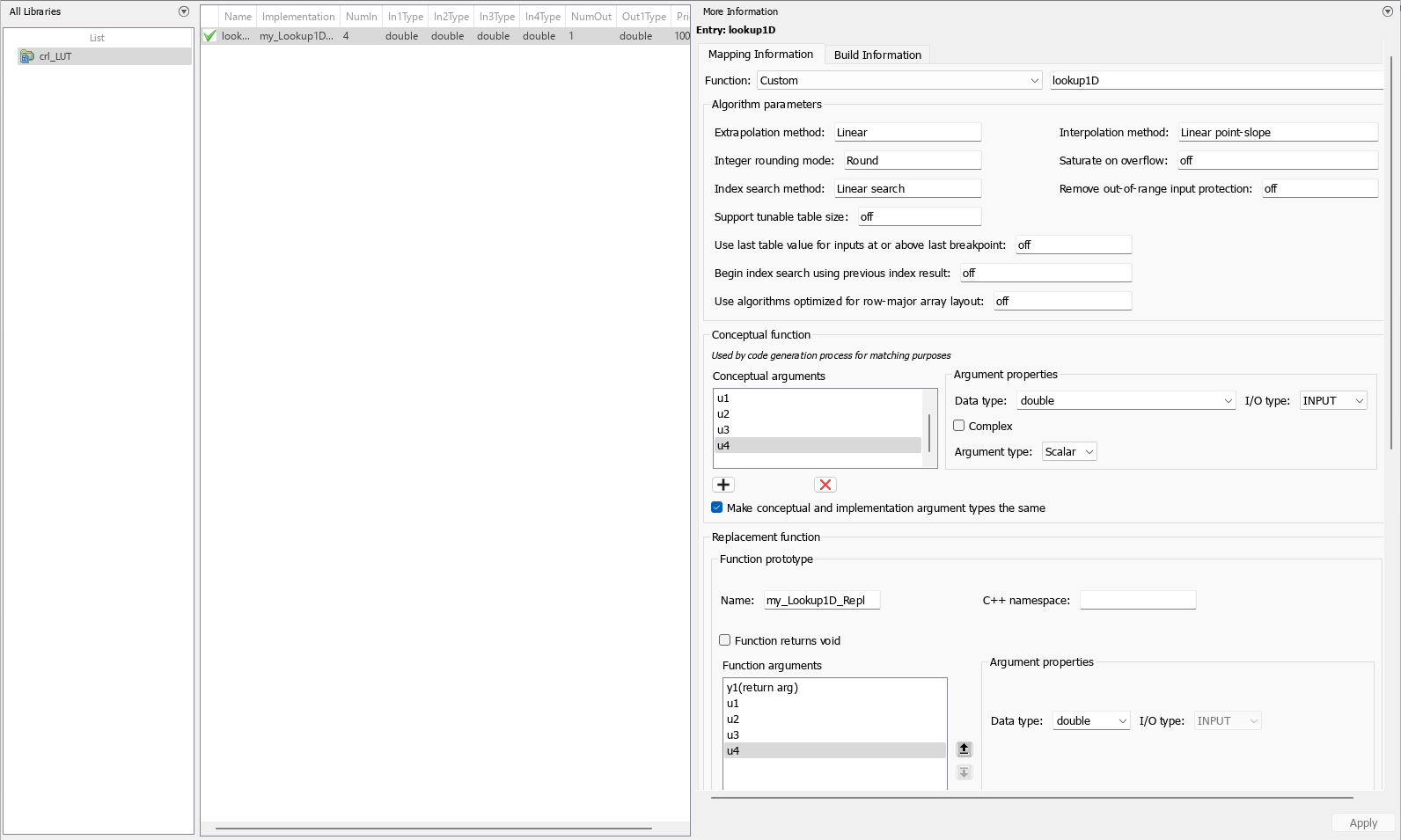Edit the Index search method field
This screenshot has width=1401, height=840.
(x=907, y=188)
